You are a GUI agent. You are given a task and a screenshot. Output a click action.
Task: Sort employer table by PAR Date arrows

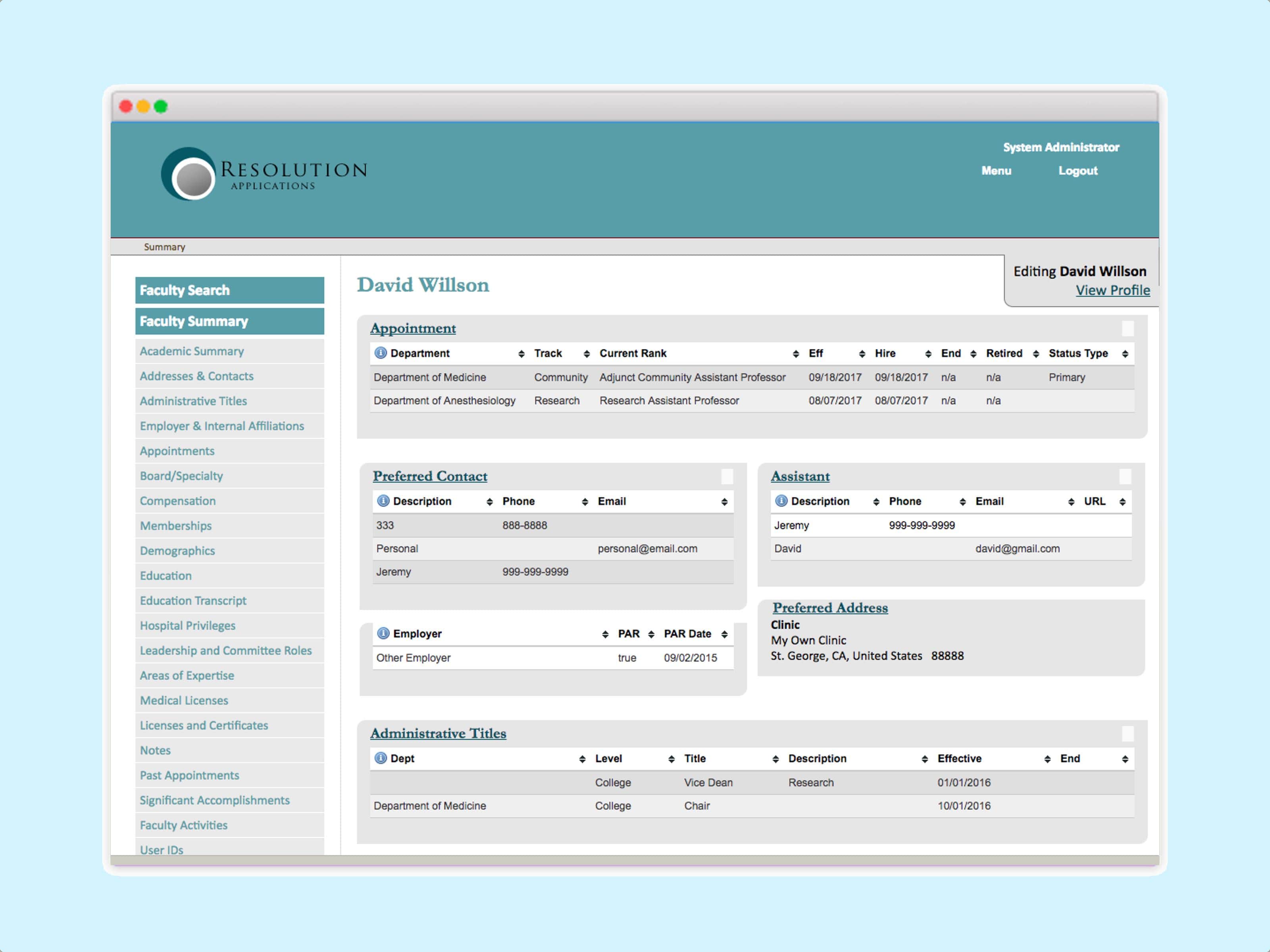tap(724, 634)
